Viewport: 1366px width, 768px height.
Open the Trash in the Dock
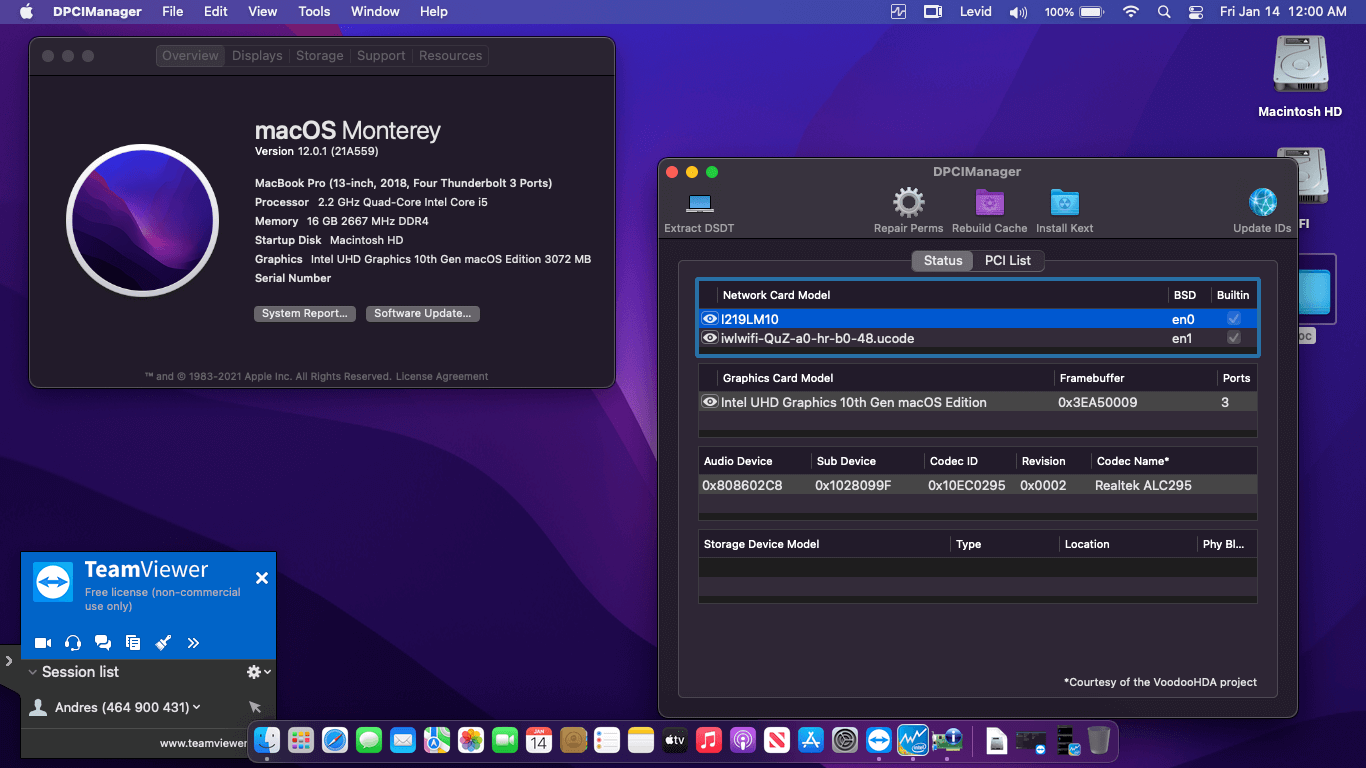pos(1099,740)
